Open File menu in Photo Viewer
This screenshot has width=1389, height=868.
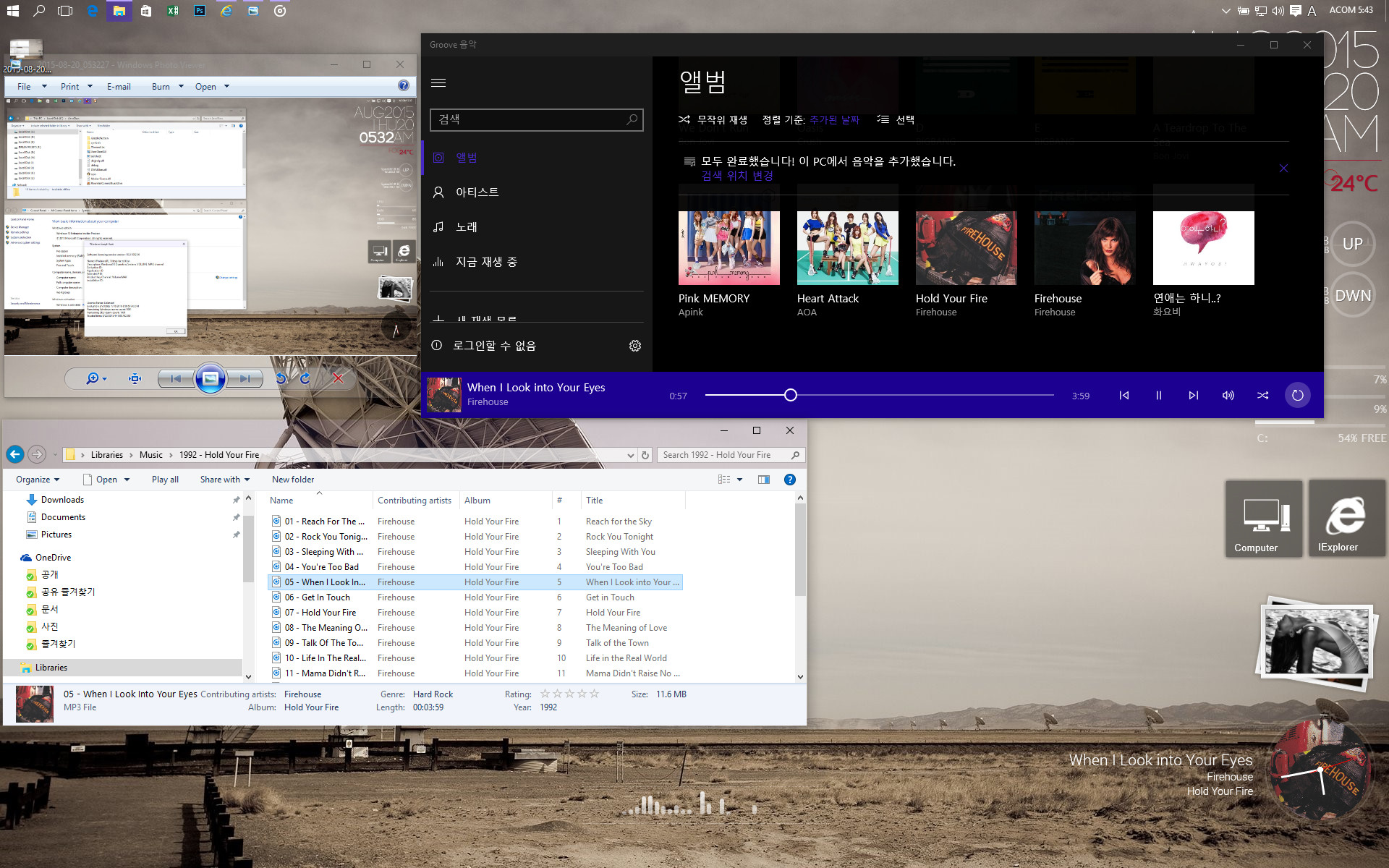tap(31, 87)
